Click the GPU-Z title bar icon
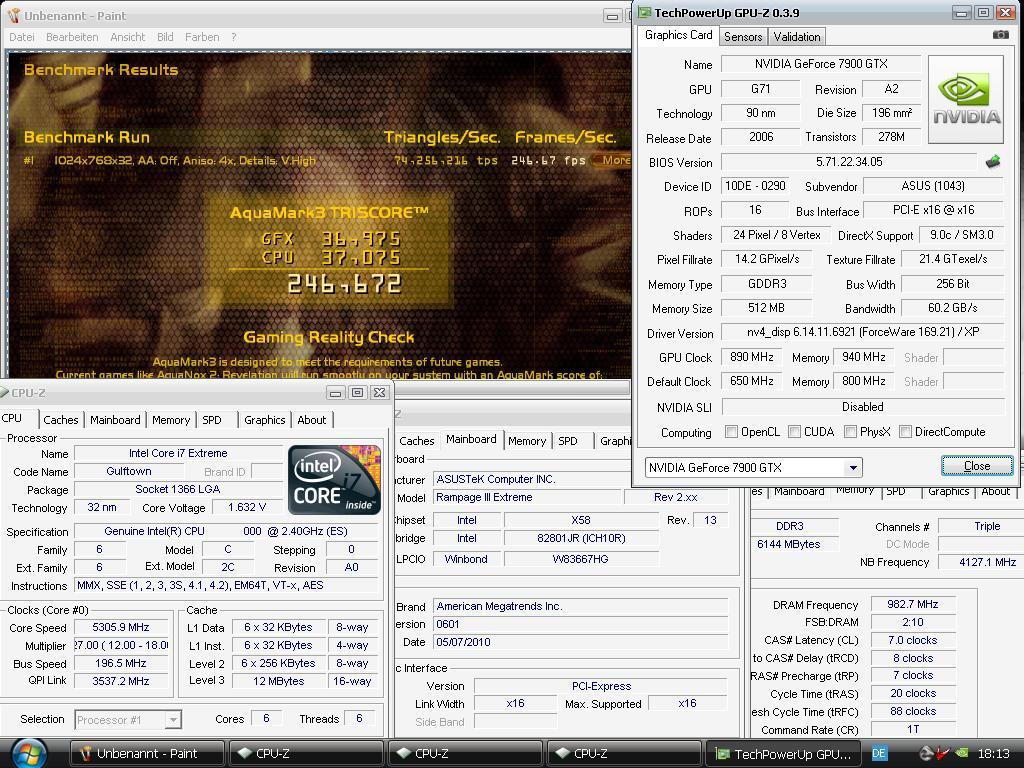The height and width of the screenshot is (768, 1024). (x=645, y=12)
